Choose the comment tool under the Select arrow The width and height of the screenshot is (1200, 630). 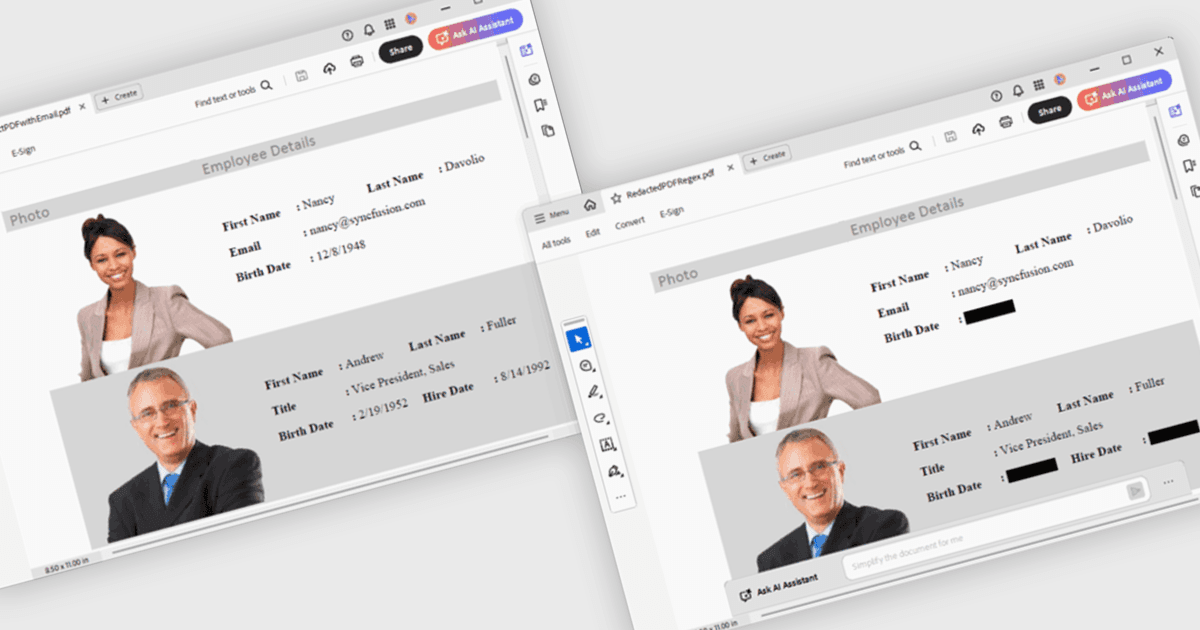[x=585, y=366]
